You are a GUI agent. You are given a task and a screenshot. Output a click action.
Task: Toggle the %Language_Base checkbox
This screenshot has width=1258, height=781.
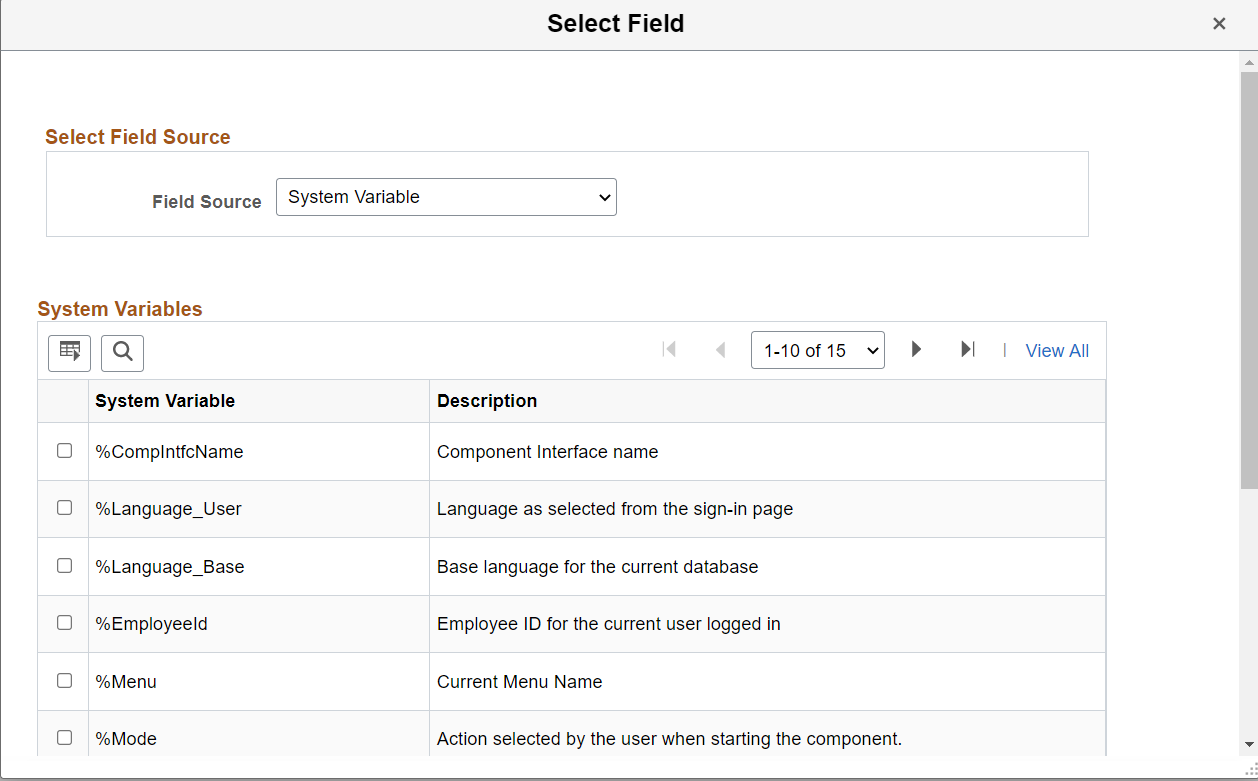[x=65, y=566]
